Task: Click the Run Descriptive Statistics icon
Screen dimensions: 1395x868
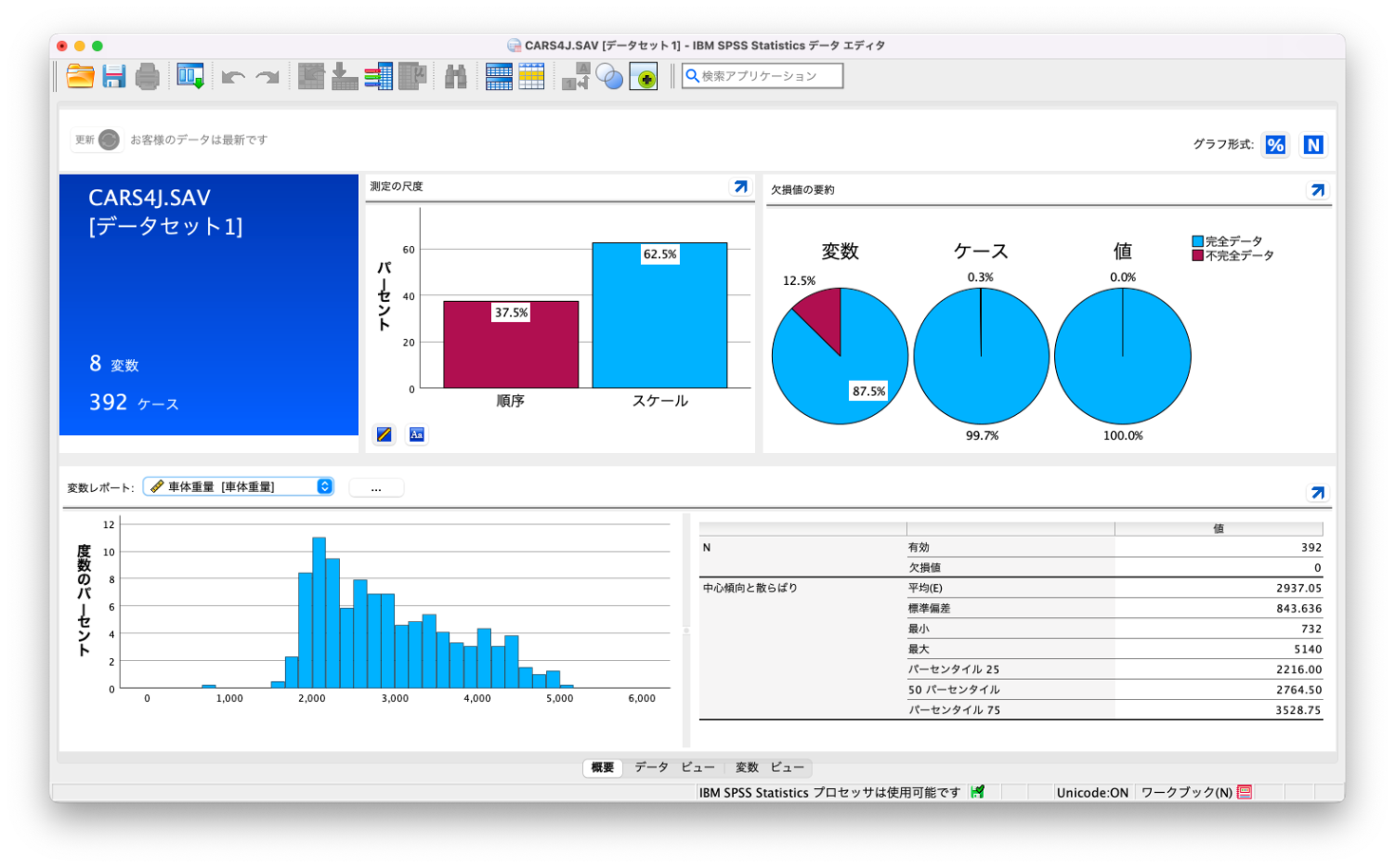Action: pyautogui.click(x=412, y=76)
